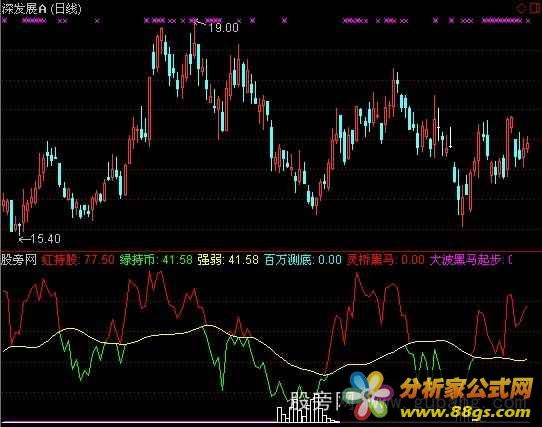Click the 大波黑马起步 indicator label
Viewport: 542px width, 427px height.
click(x=468, y=260)
